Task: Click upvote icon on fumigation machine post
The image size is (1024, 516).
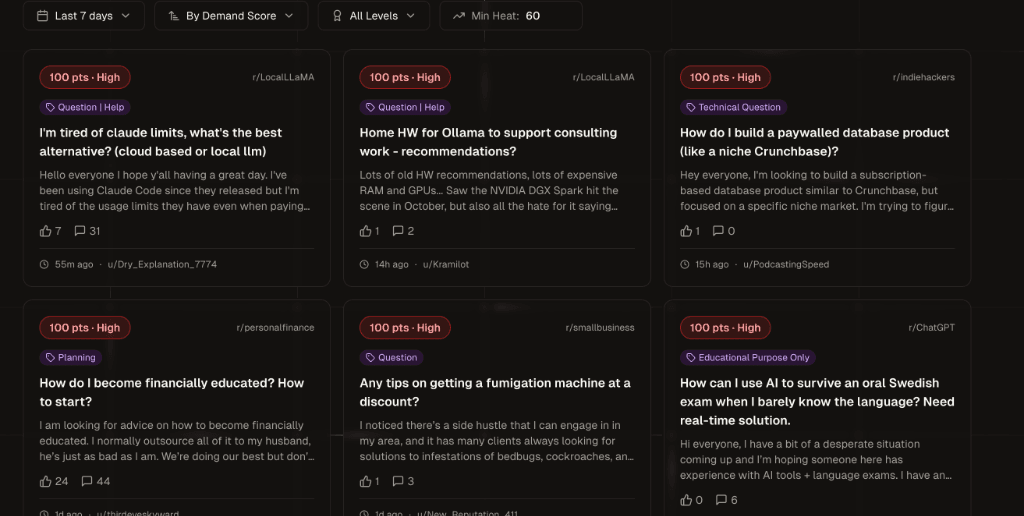Action: coord(366,481)
